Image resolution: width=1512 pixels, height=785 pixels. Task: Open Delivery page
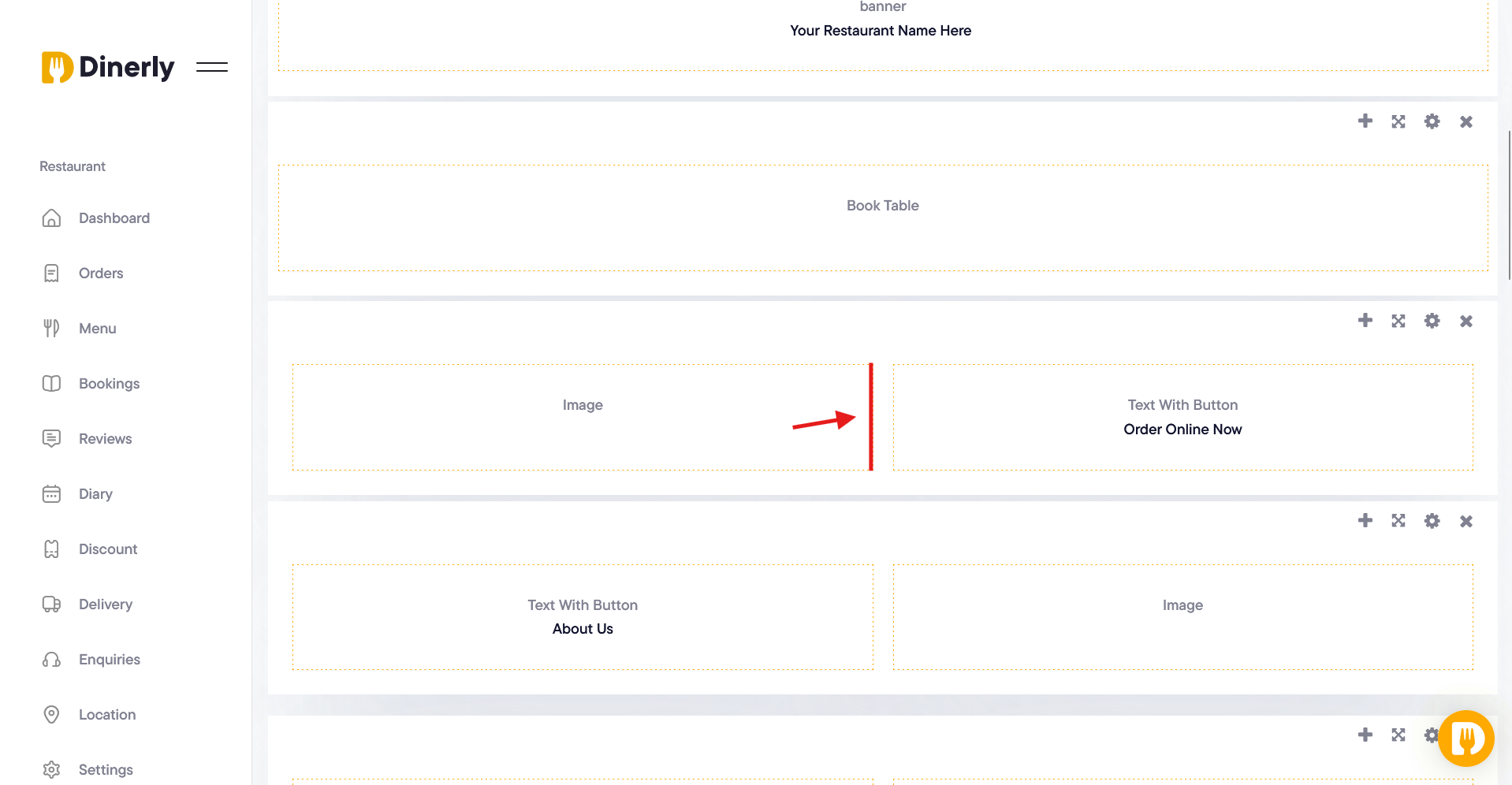106,605
